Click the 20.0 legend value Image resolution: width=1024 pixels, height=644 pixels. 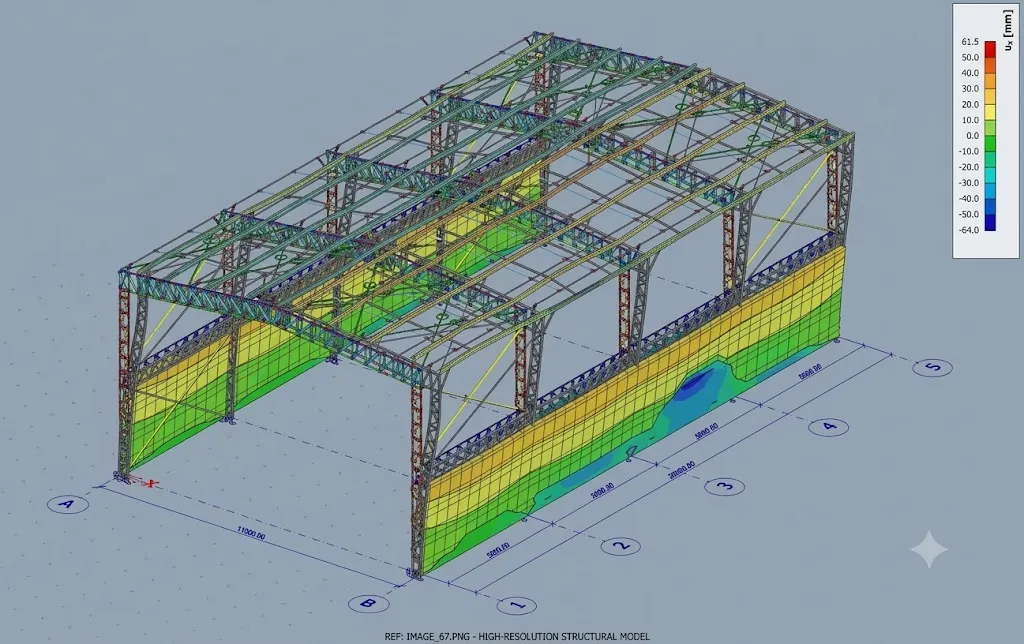pyautogui.click(x=970, y=105)
